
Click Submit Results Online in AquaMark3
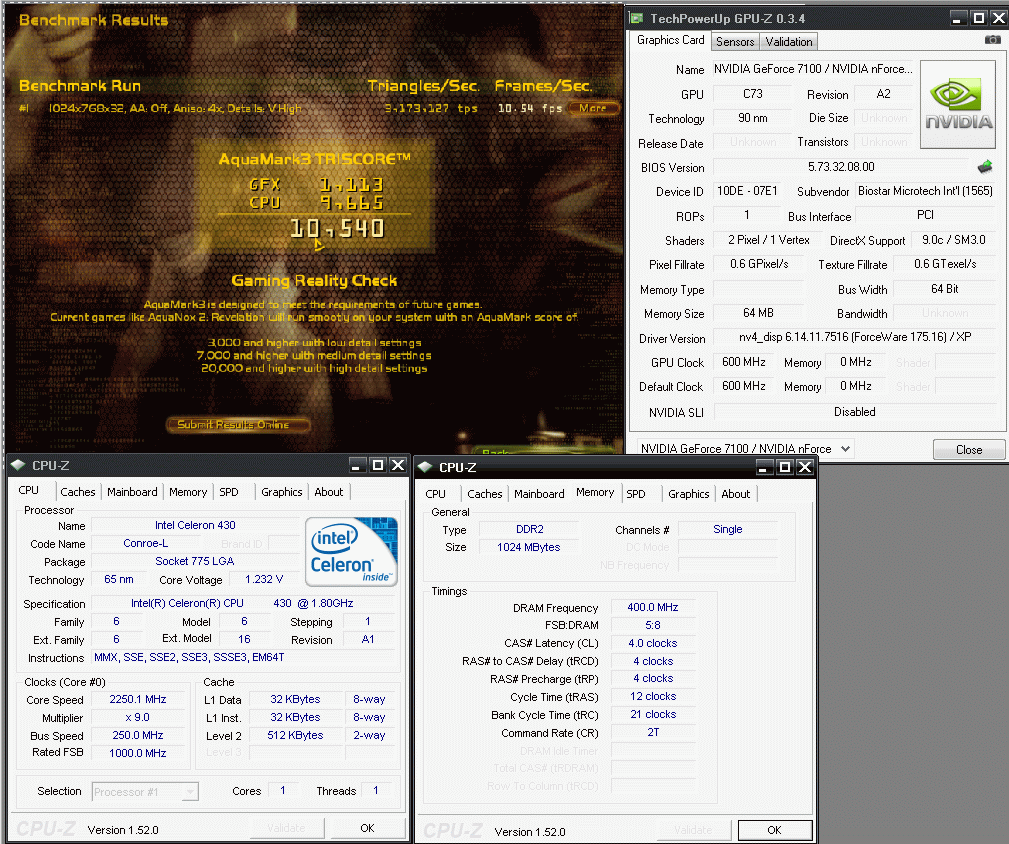tap(238, 425)
